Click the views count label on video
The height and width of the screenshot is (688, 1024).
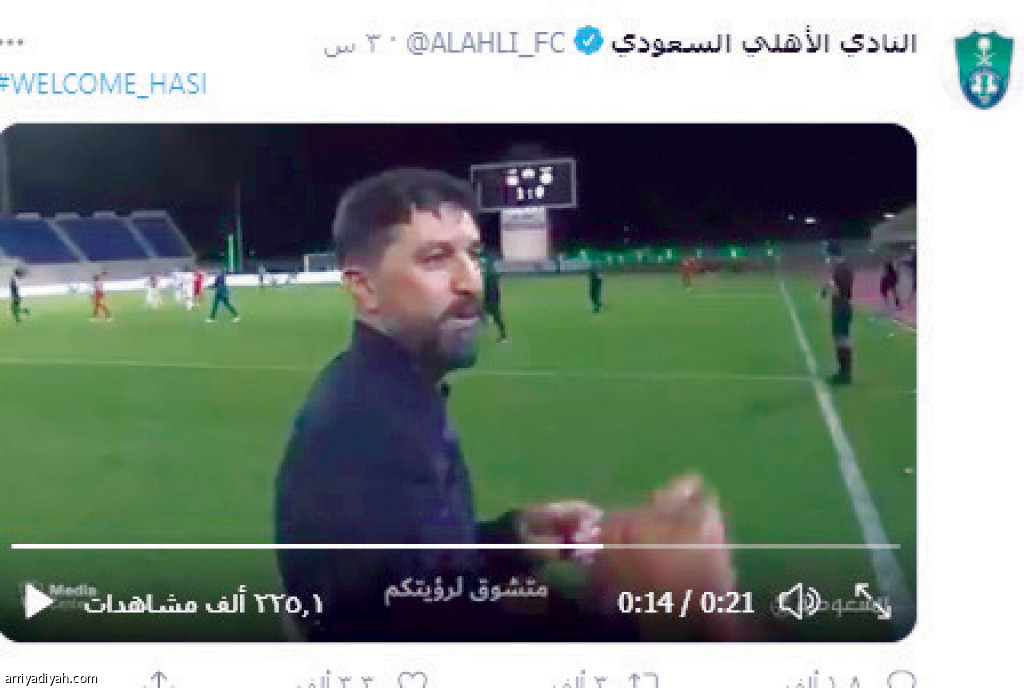pos(204,603)
